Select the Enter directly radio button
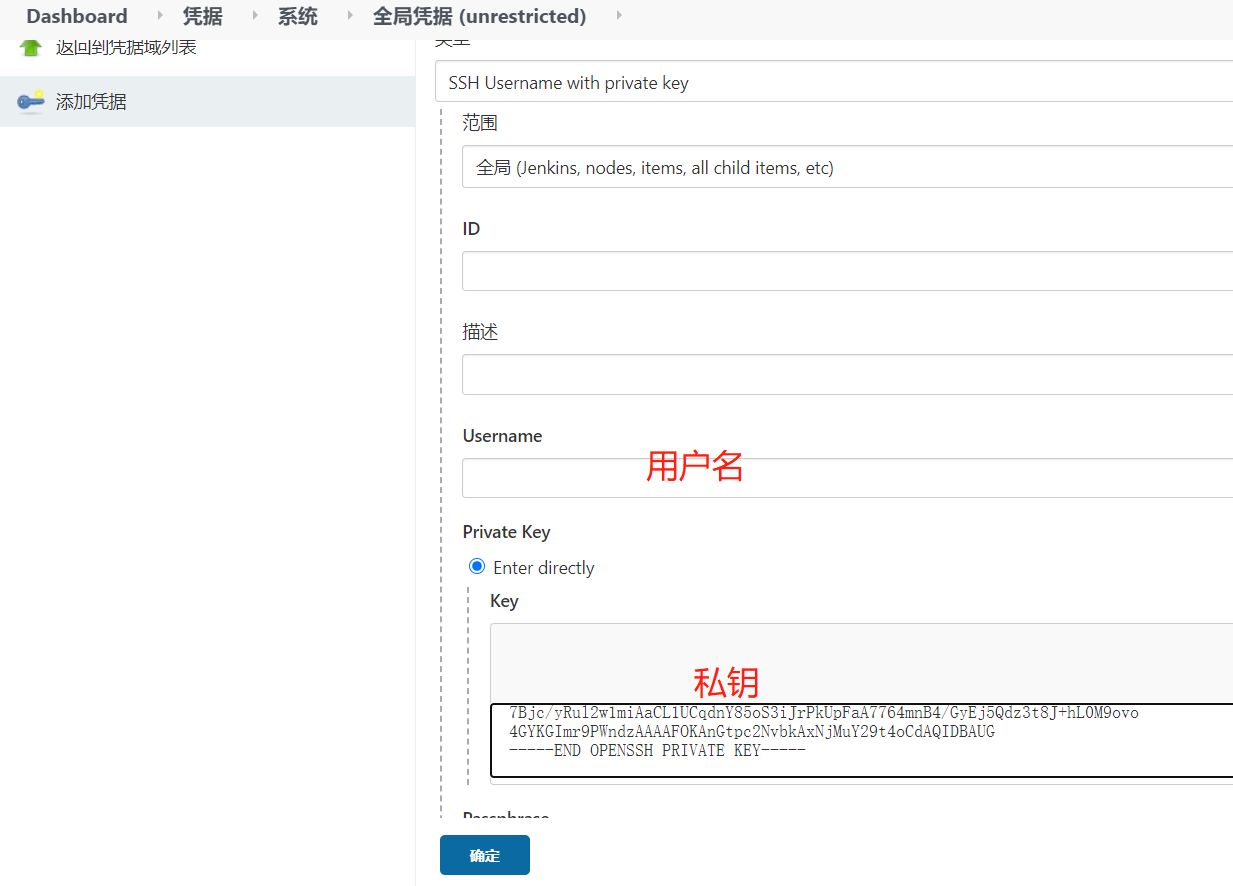 [x=477, y=567]
